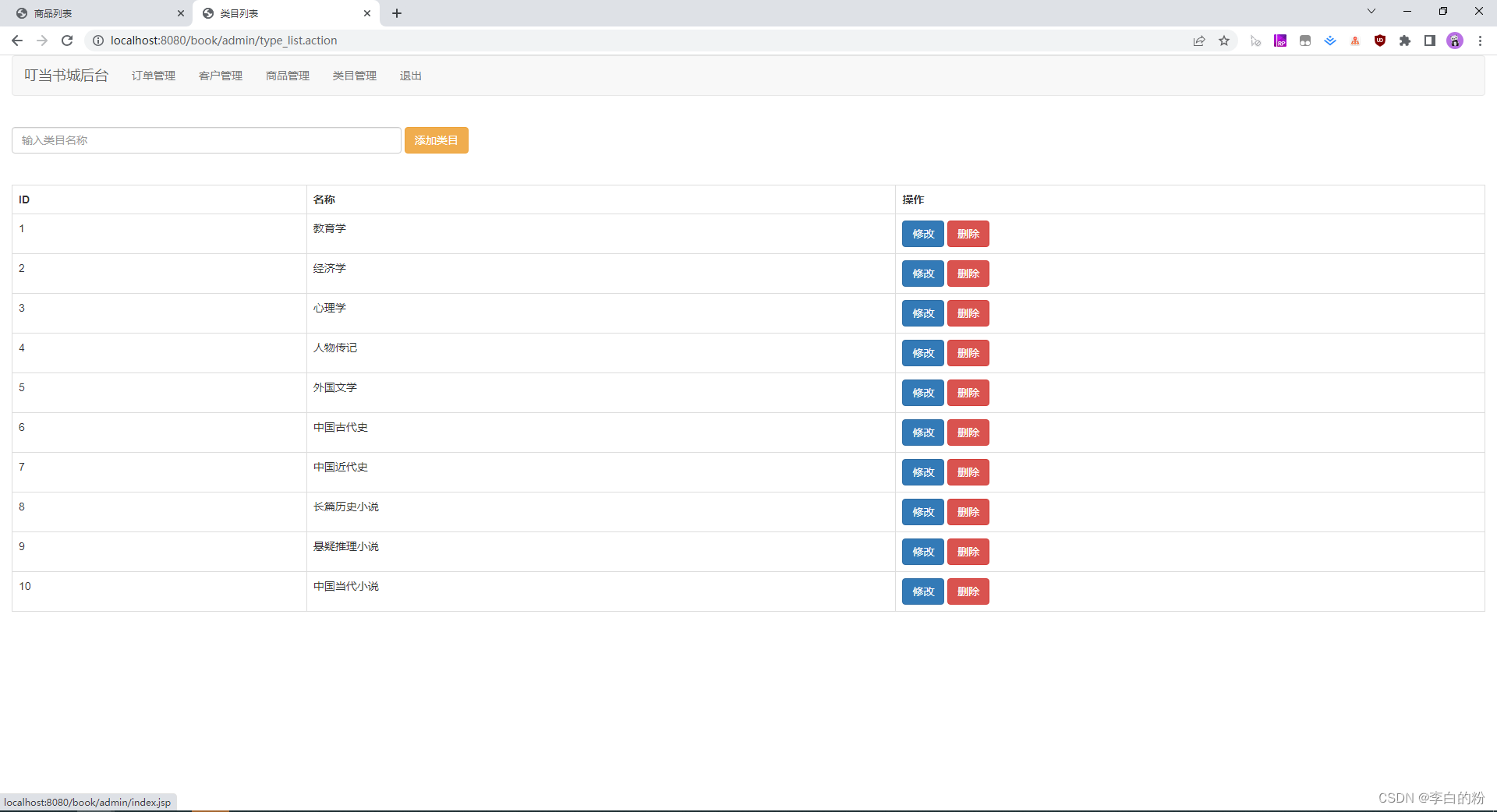Click 修改 for 心理学
The width and height of the screenshot is (1497, 812).
pyautogui.click(x=923, y=313)
